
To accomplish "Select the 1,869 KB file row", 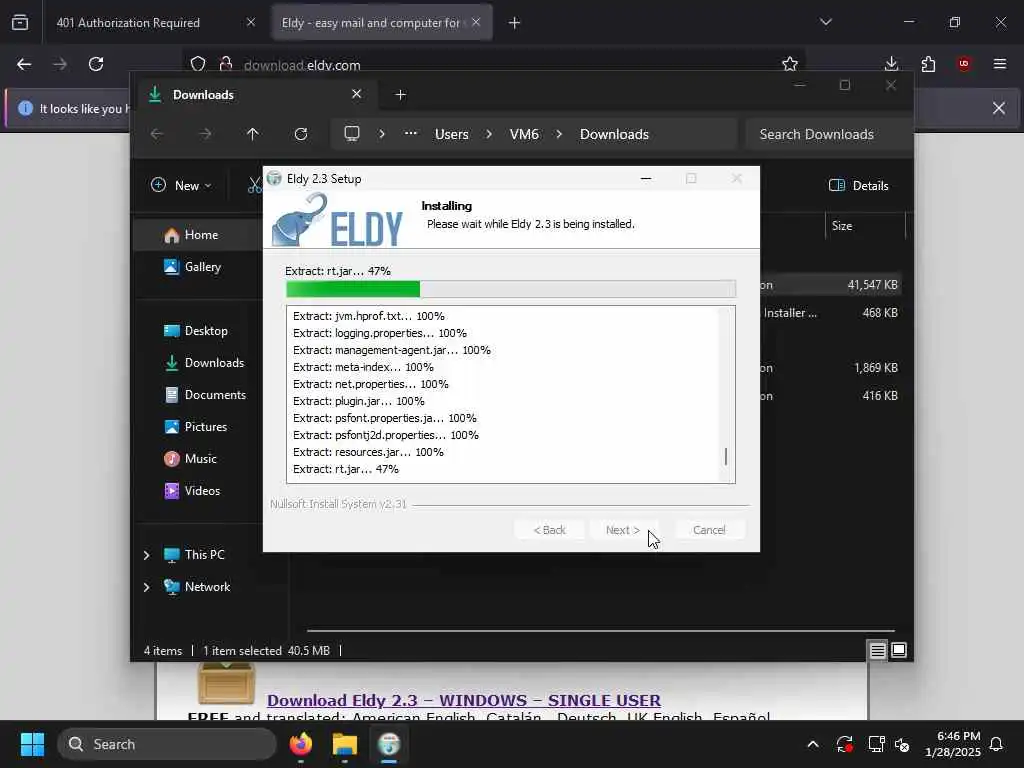I will point(831,368).
